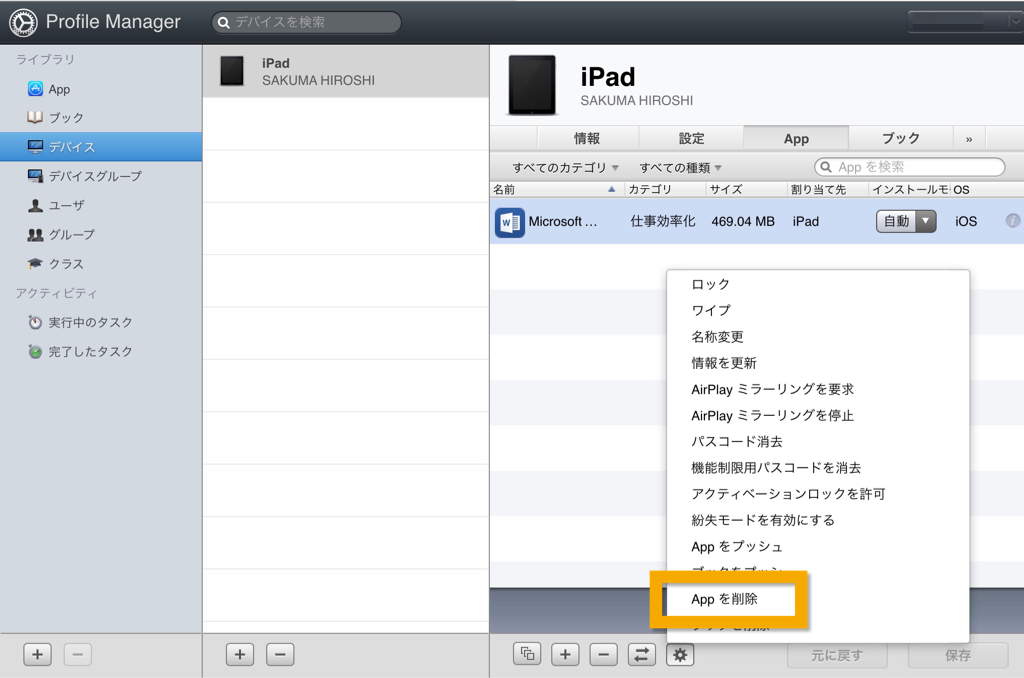Viewport: 1024px width, 678px height.
Task: Select iPad SAKUMA HIROSHI in device list
Action: click(x=345, y=71)
